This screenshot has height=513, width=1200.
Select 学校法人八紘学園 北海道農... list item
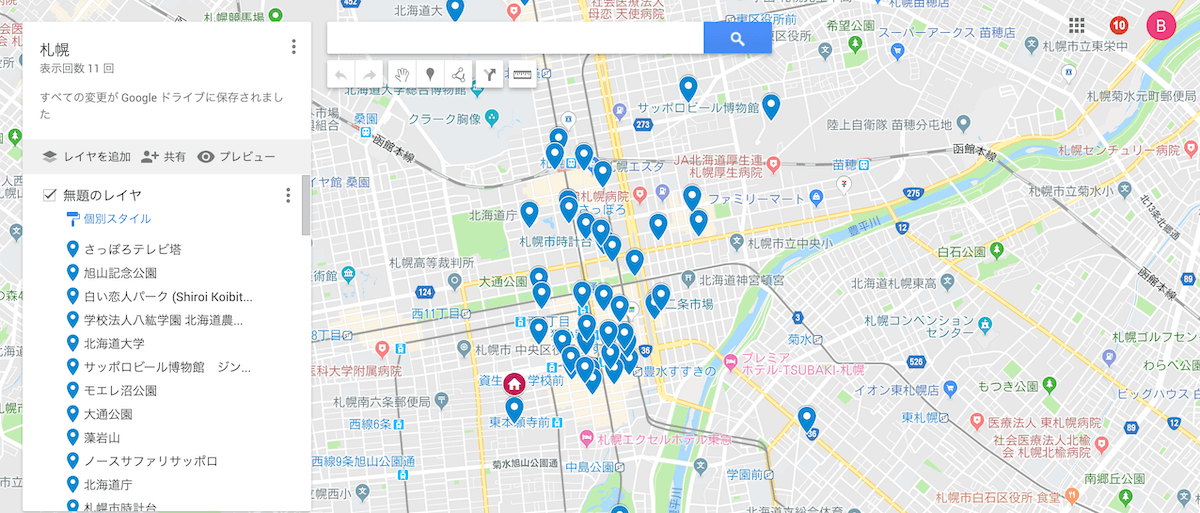pyautogui.click(x=164, y=320)
